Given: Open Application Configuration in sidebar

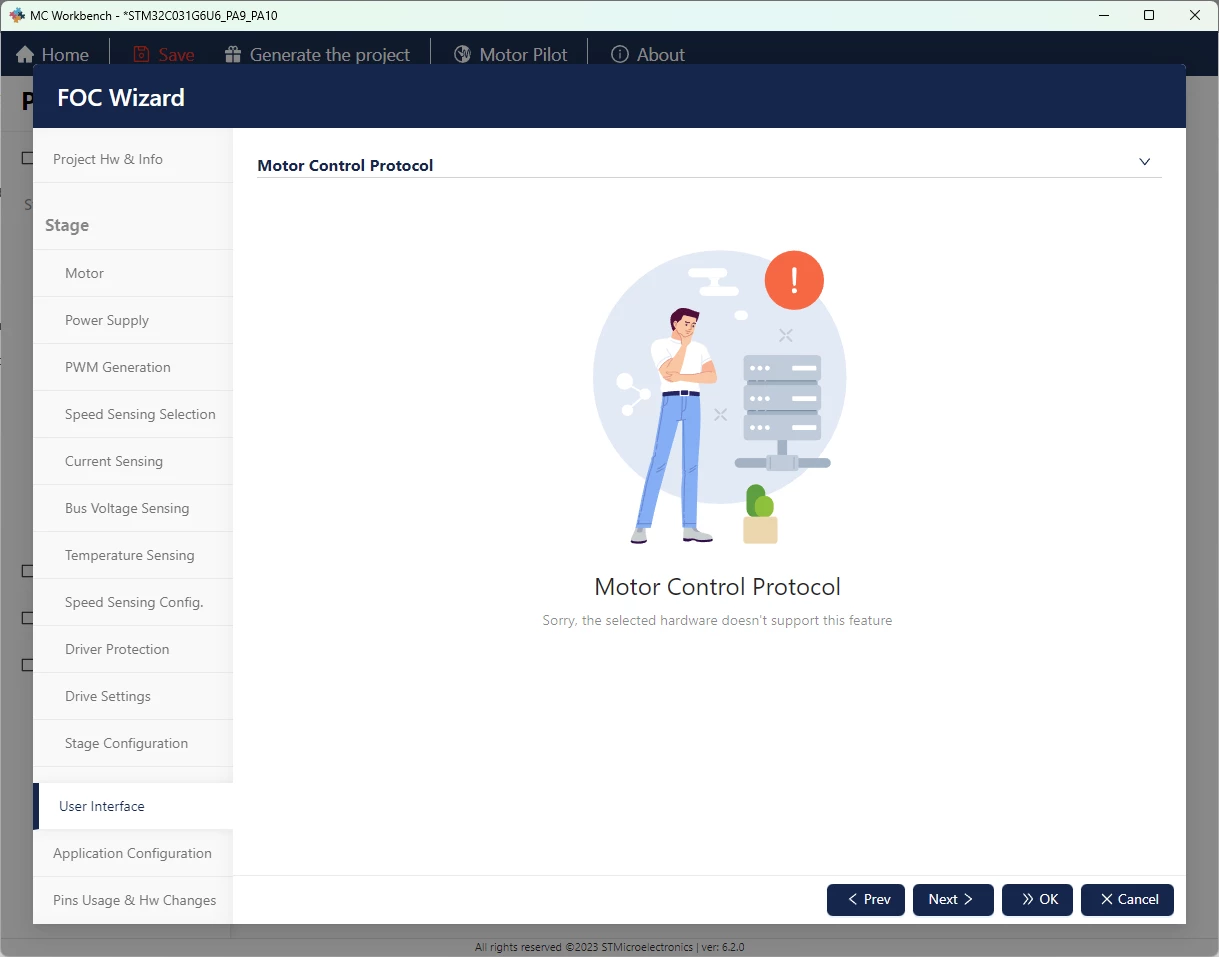Looking at the screenshot, I should click(133, 853).
